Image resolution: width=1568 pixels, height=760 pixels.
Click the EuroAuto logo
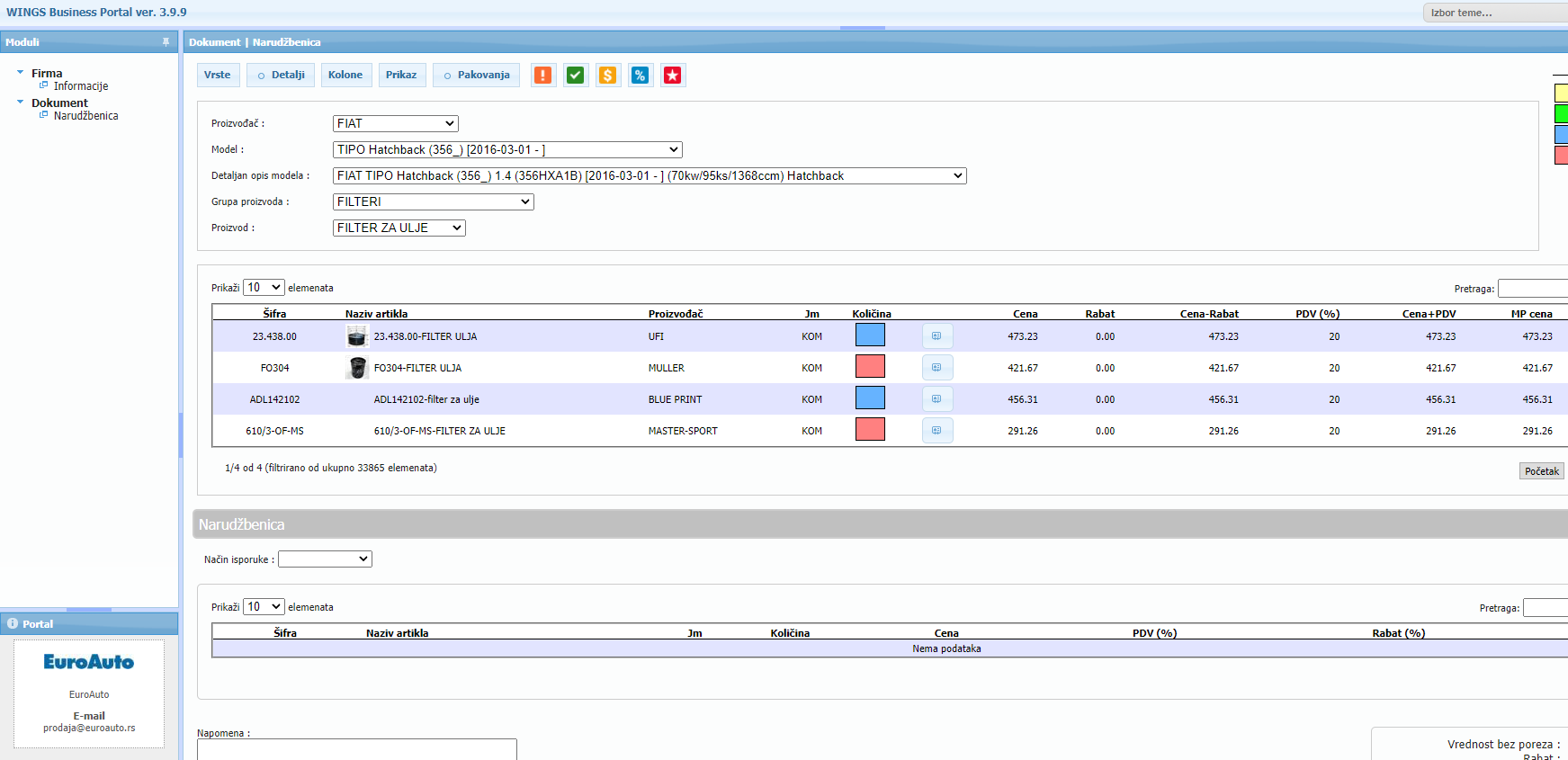click(89, 662)
